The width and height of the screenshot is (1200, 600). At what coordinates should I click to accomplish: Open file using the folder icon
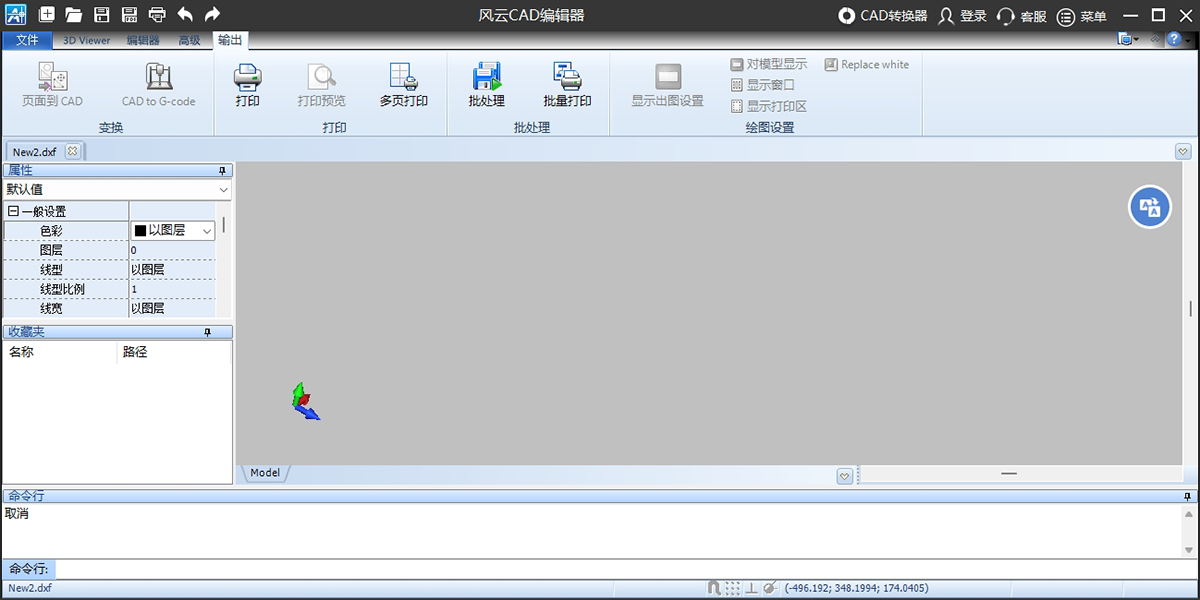pos(73,15)
